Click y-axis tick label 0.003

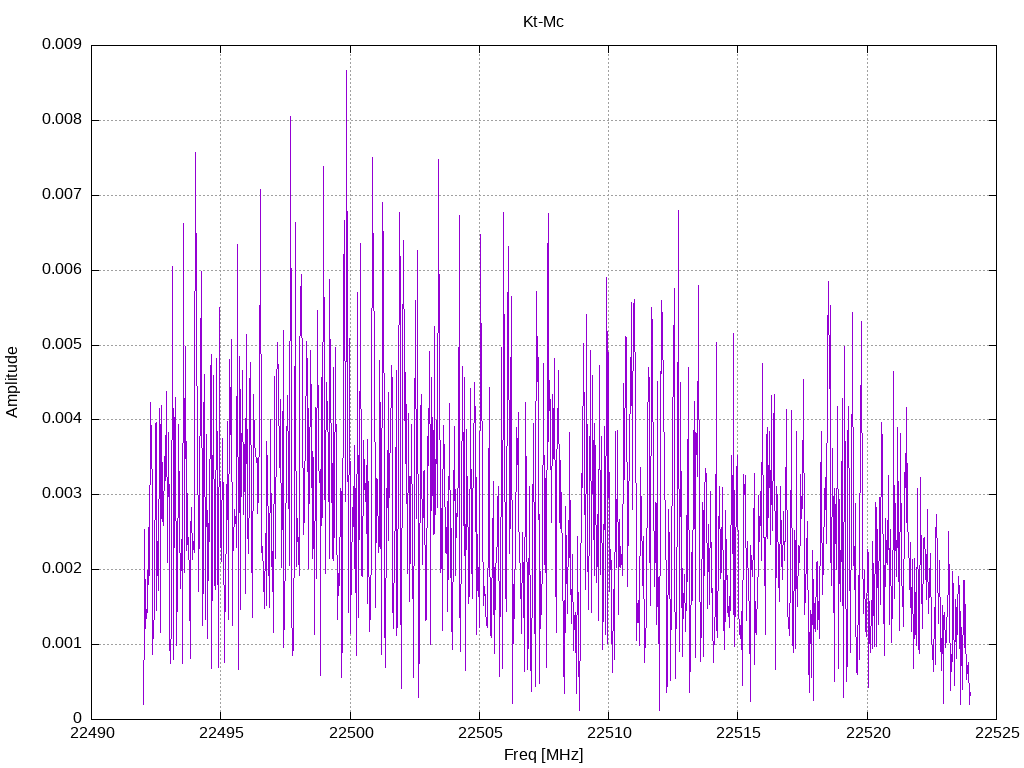point(61,494)
